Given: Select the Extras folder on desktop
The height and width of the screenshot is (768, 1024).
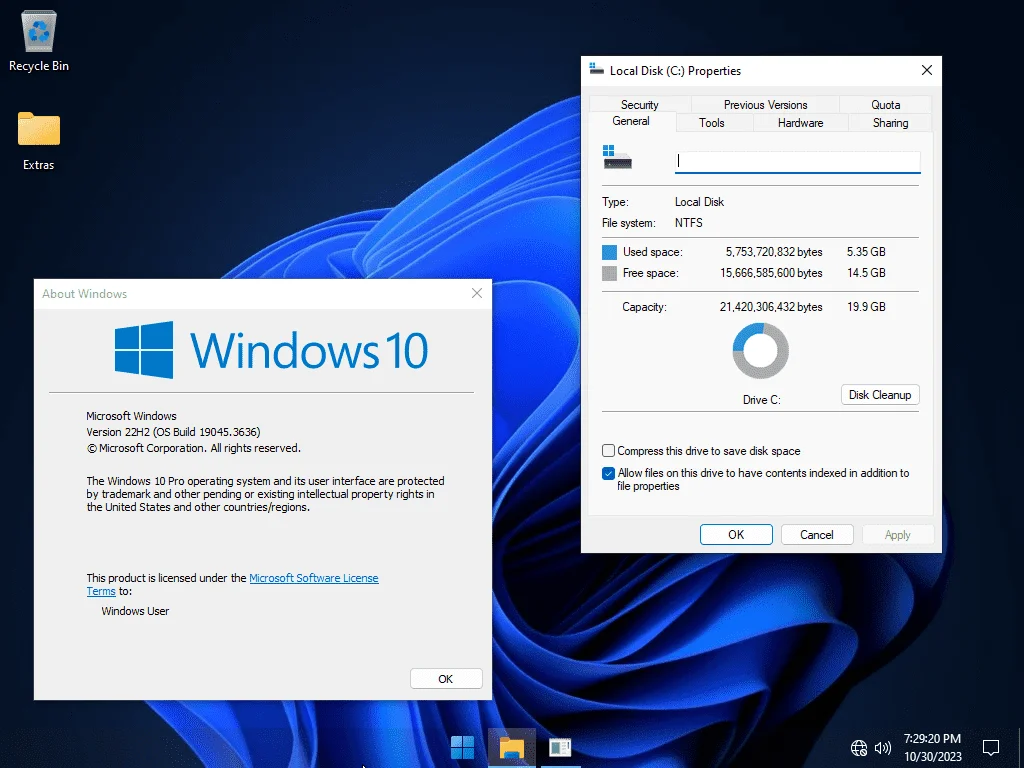Looking at the screenshot, I should [39, 140].
